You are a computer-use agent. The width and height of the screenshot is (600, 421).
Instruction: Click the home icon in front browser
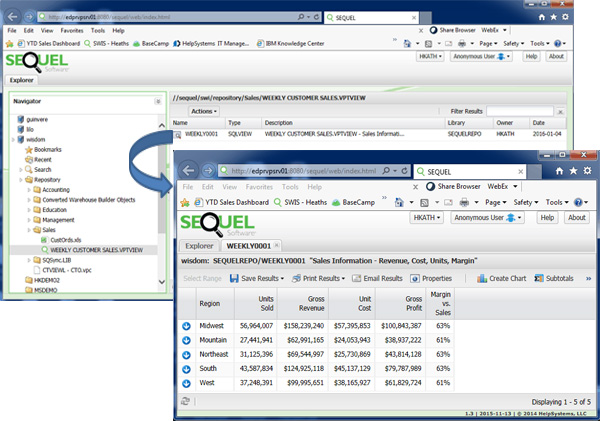click(559, 171)
